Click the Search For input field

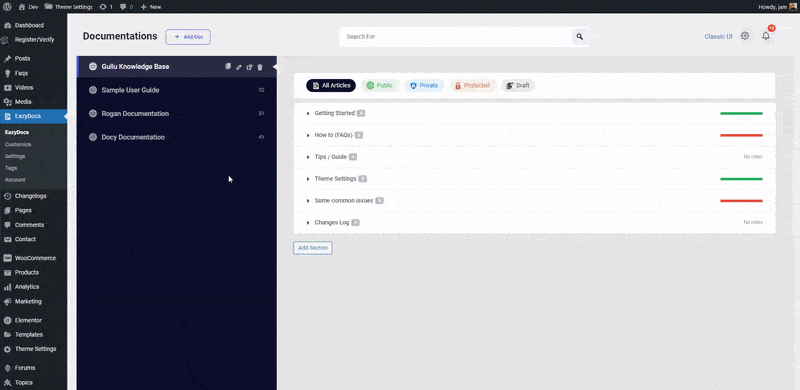456,37
